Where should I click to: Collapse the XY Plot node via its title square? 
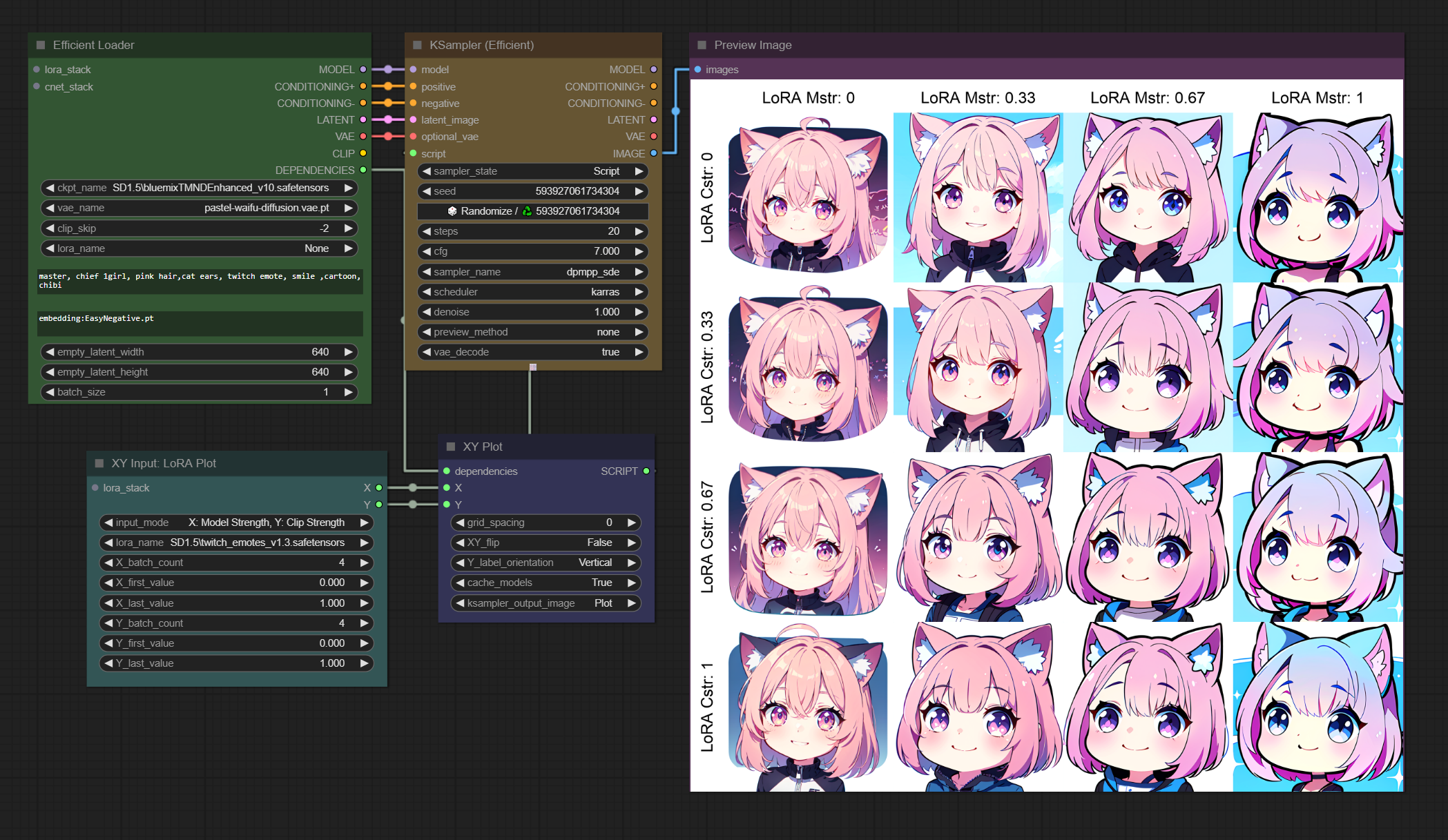451,447
